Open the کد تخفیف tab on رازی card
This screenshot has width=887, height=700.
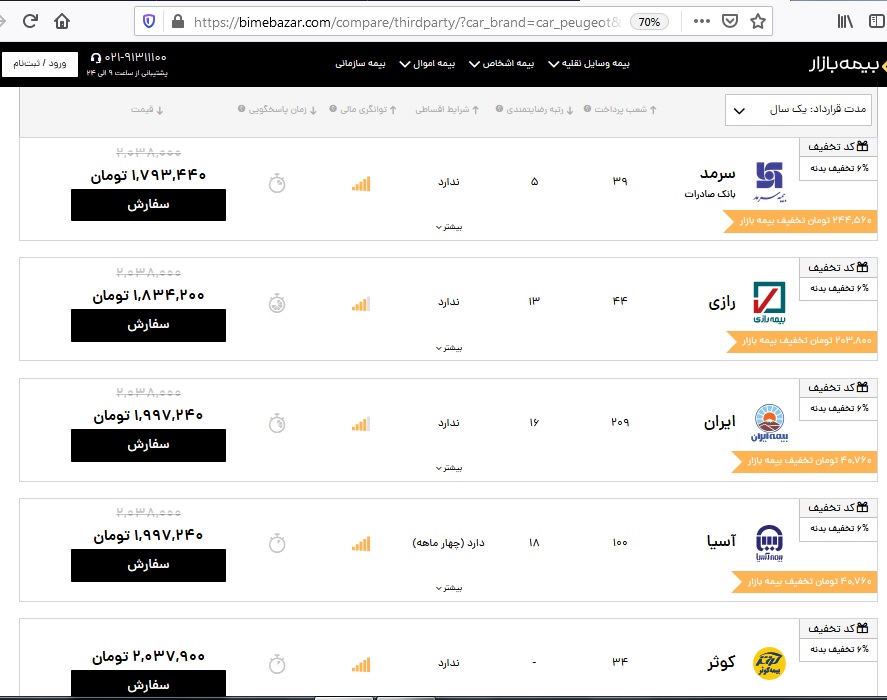pyautogui.click(x=838, y=267)
